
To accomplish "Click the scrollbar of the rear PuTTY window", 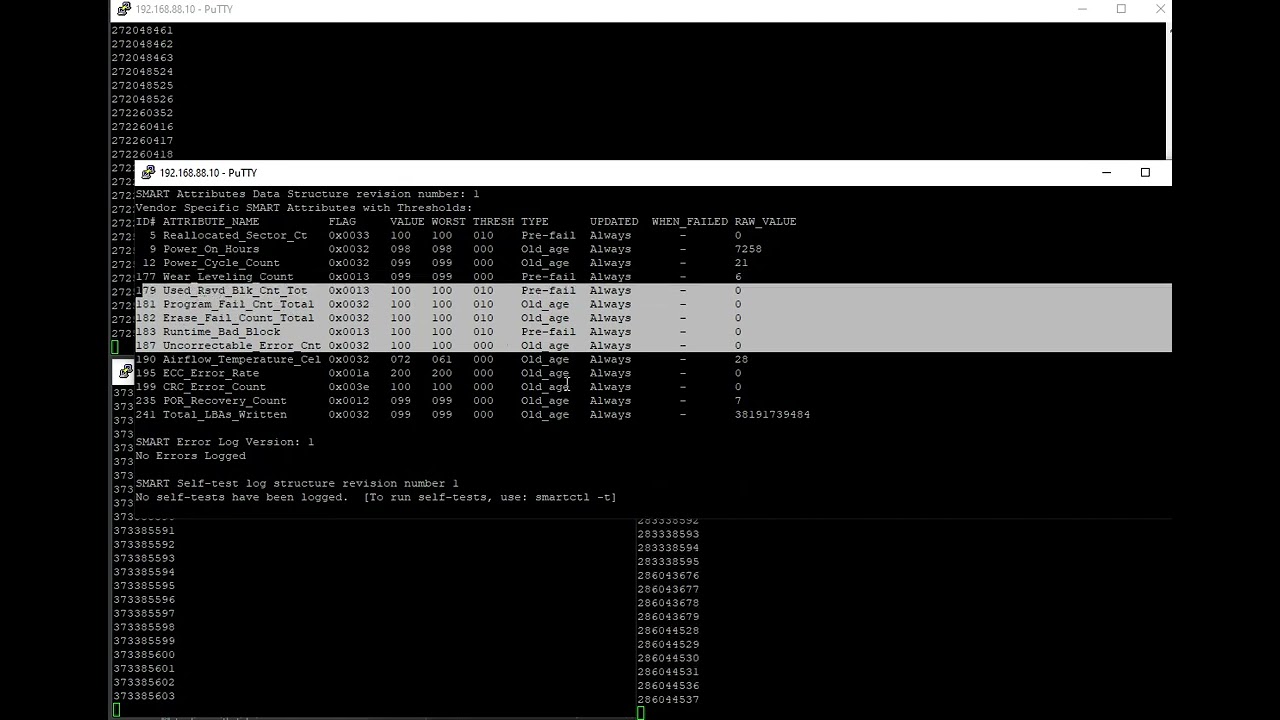I will coord(1168,90).
